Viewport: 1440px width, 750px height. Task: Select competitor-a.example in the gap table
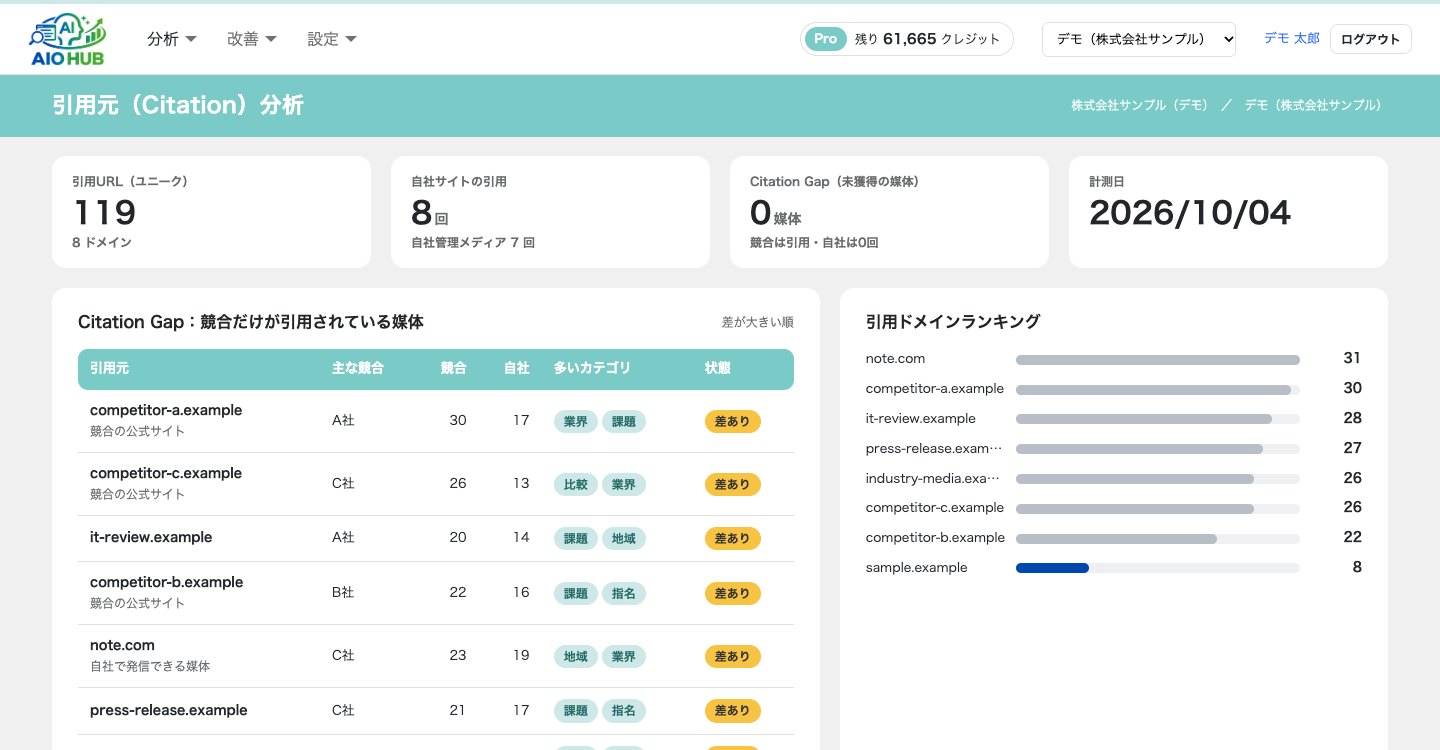click(x=166, y=410)
